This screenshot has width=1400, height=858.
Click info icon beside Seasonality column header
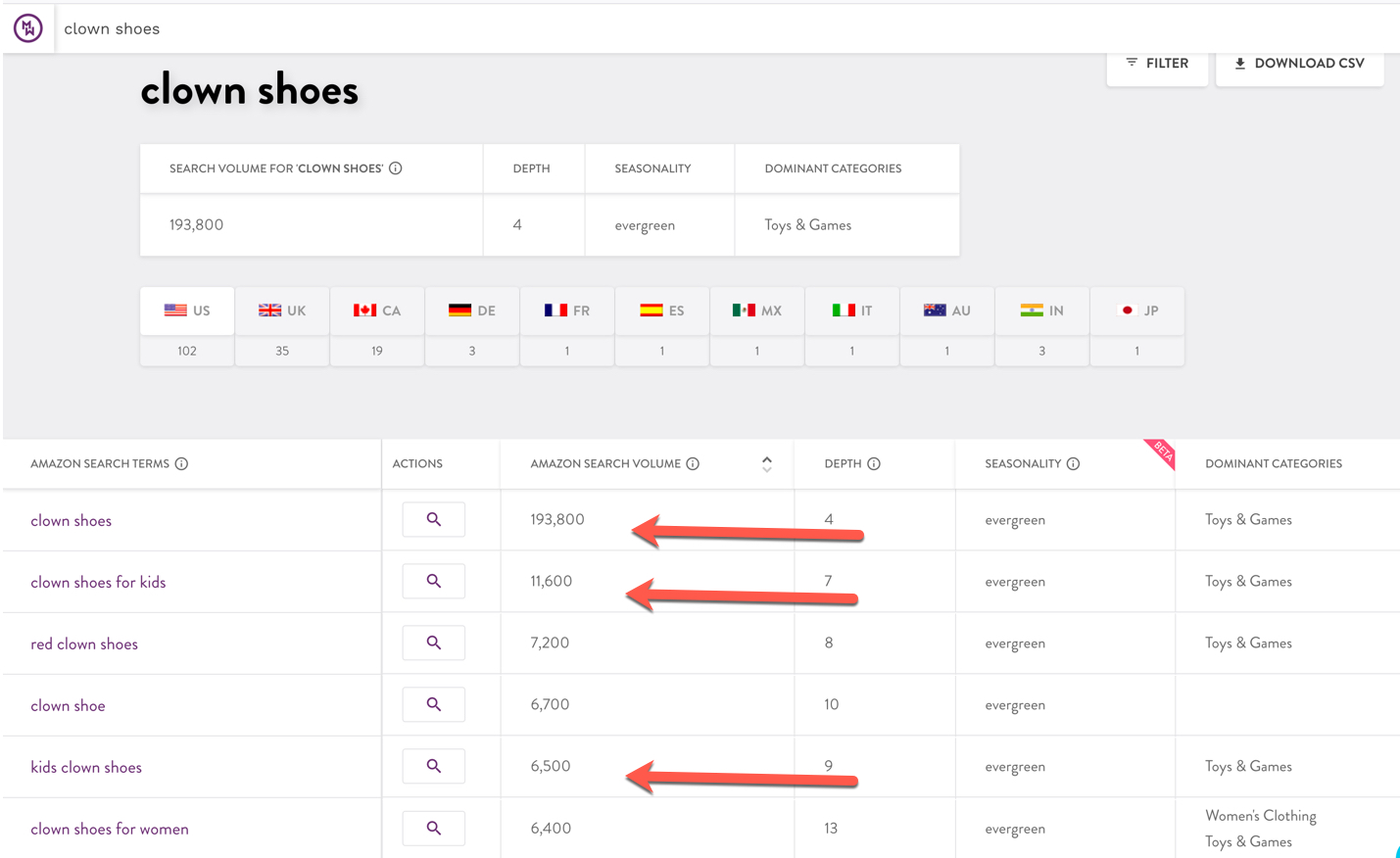coord(1073,464)
